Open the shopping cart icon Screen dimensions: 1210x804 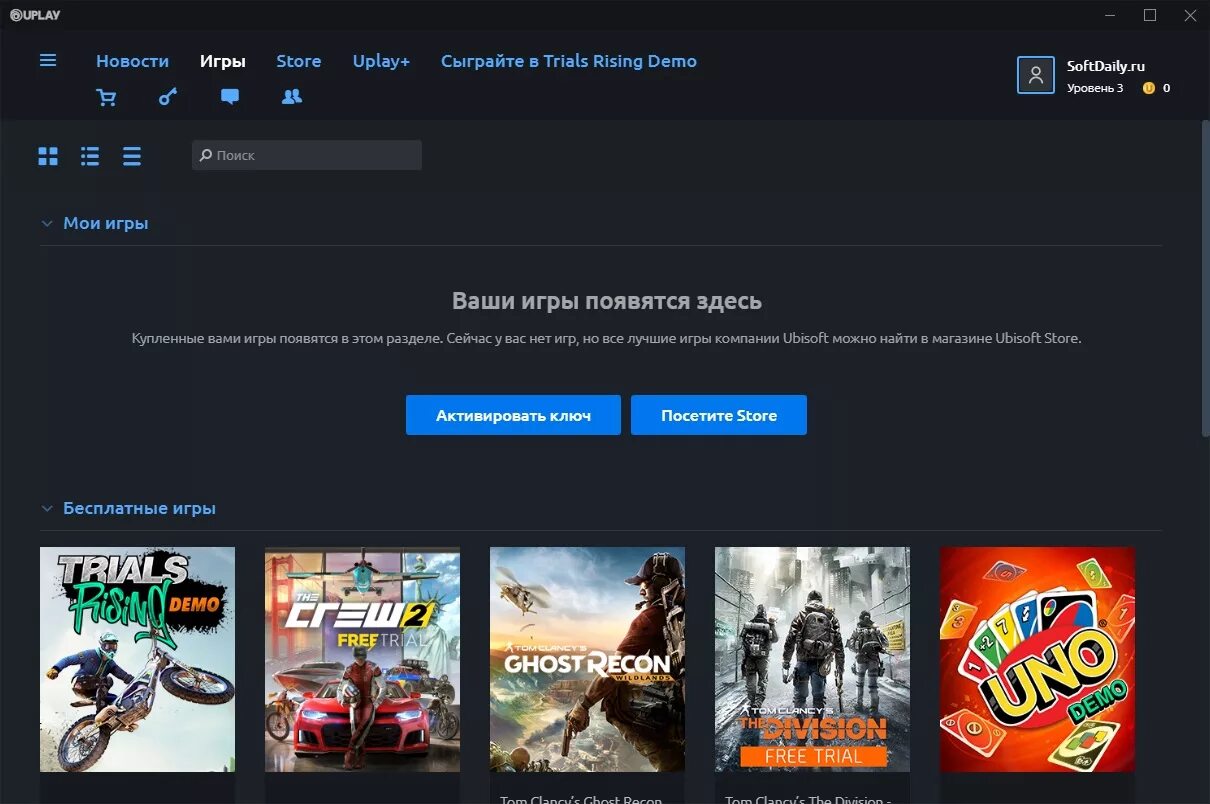click(106, 97)
